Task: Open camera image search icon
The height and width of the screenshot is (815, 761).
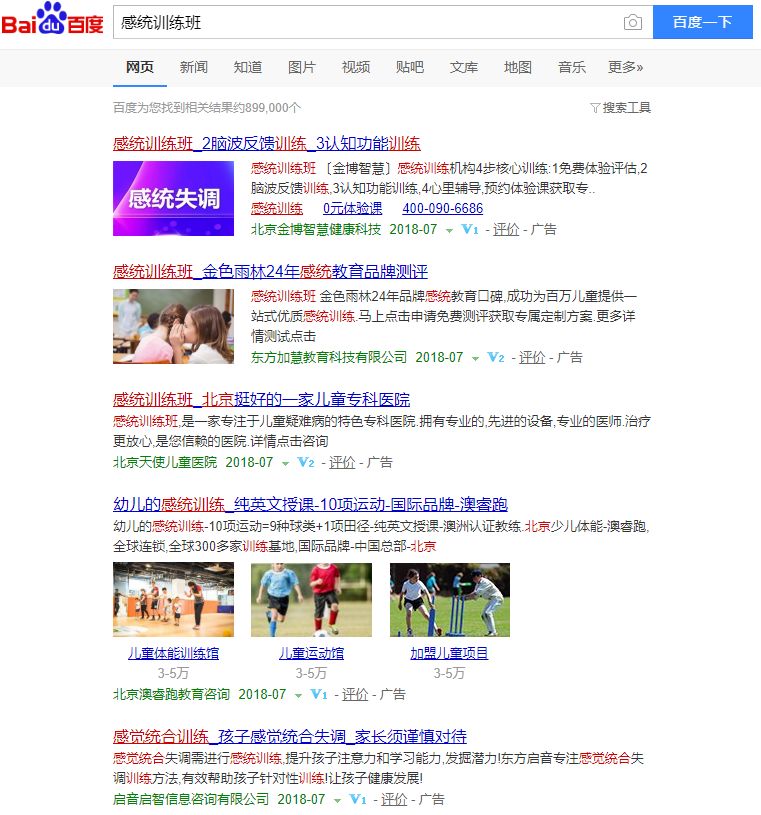Action: (633, 22)
